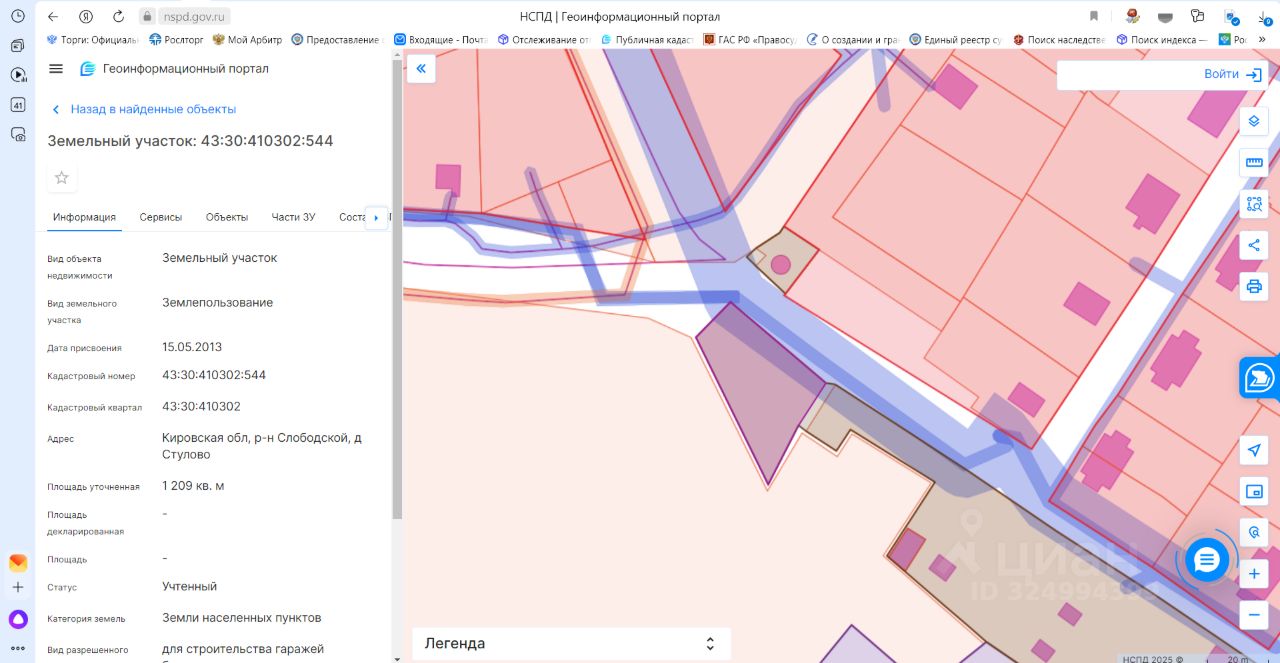Click the round building marker on map

click(x=781, y=265)
